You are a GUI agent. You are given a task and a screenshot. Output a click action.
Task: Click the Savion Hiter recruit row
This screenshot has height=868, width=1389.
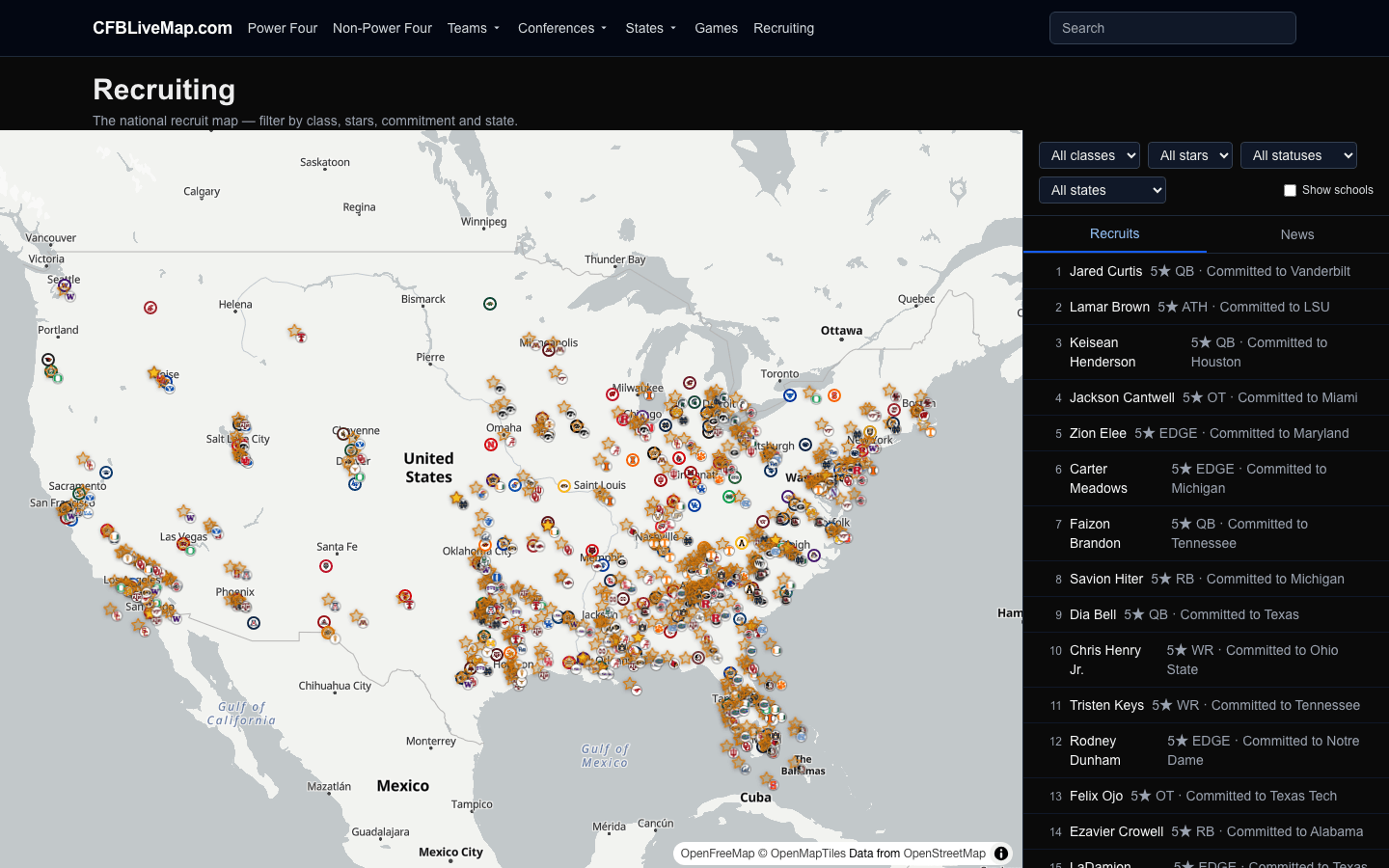point(1206,579)
